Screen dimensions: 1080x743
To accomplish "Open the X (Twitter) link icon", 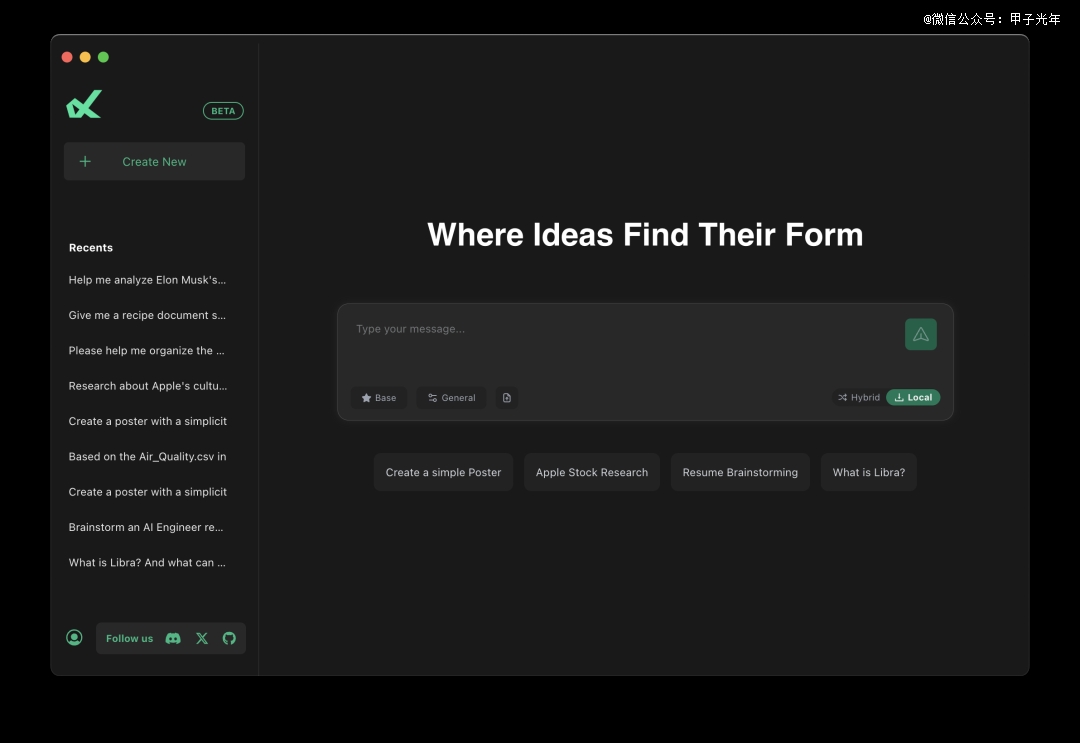I will [202, 638].
